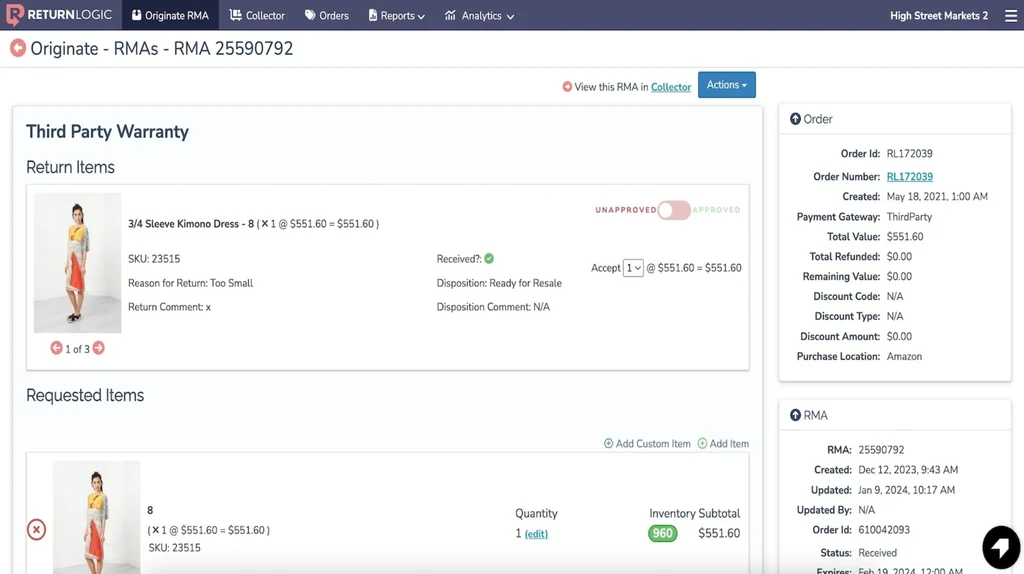Click the back arrow beside Originate title

click(18, 48)
